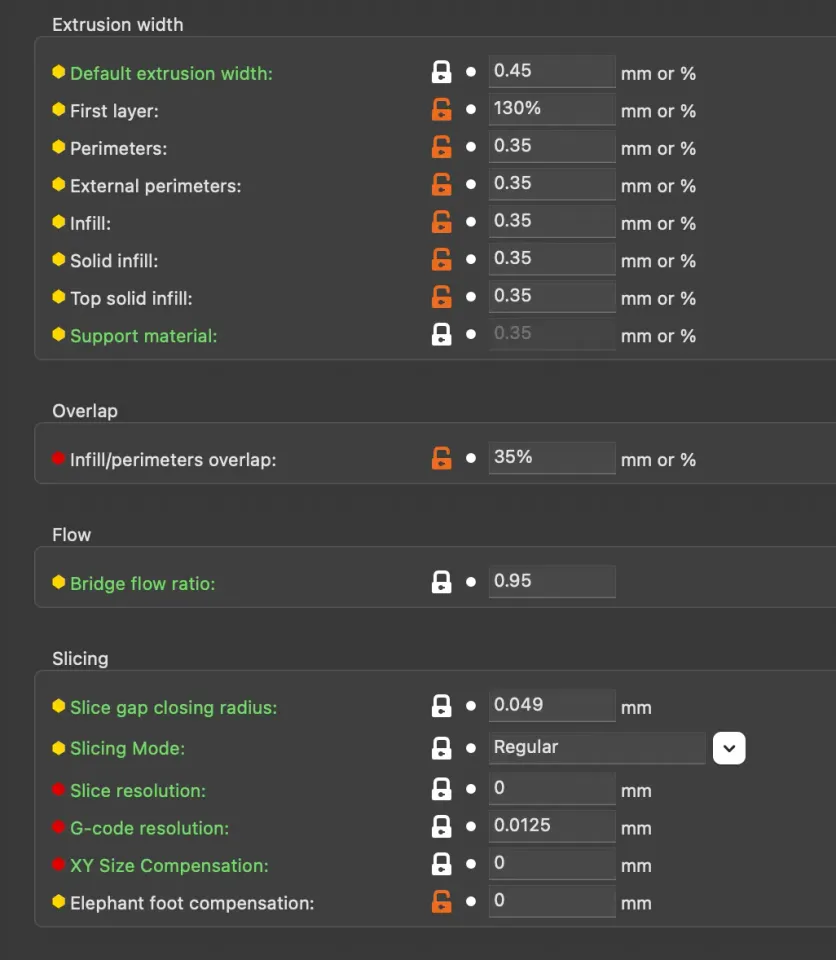
Task: Click the orange unlocked icon for First layer
Action: [441, 110]
